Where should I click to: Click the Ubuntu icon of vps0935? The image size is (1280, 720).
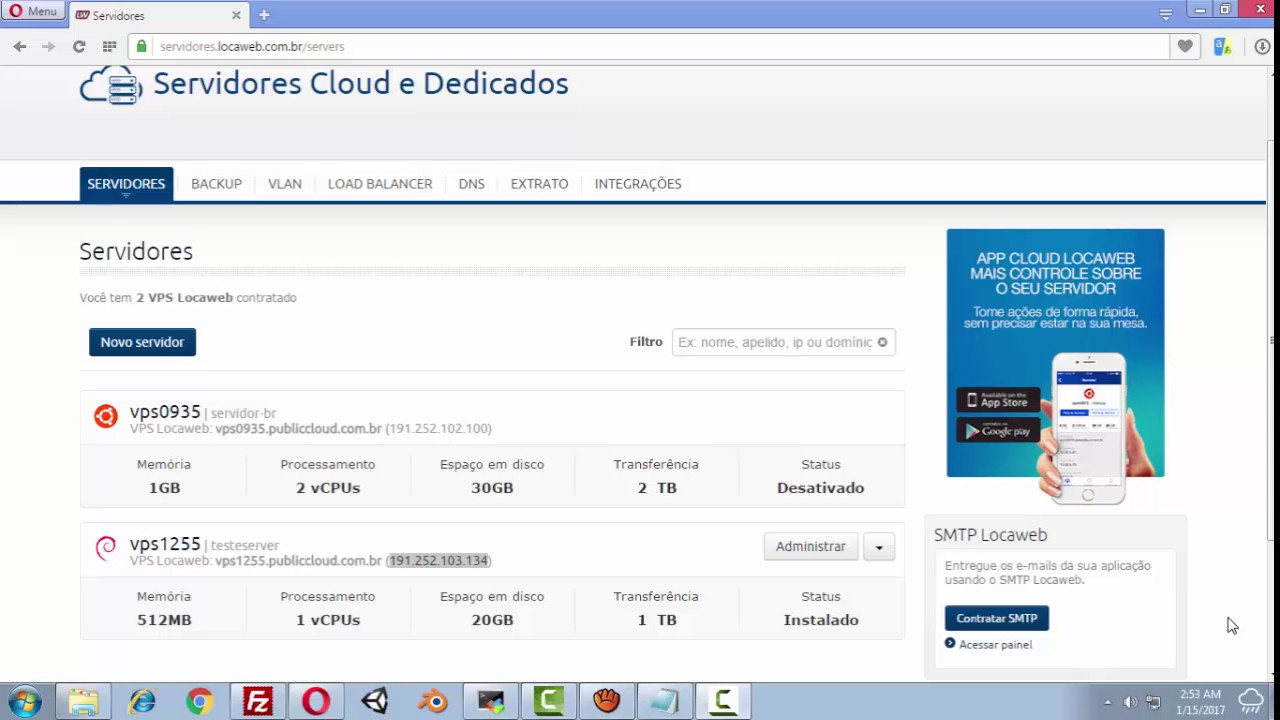[x=106, y=416]
